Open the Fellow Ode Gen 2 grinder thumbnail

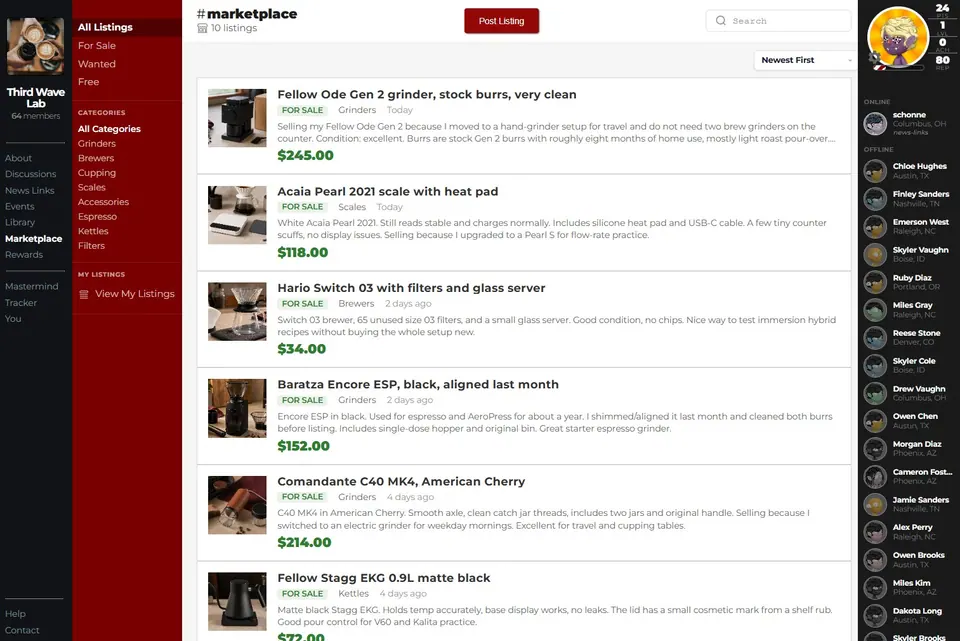[237, 118]
